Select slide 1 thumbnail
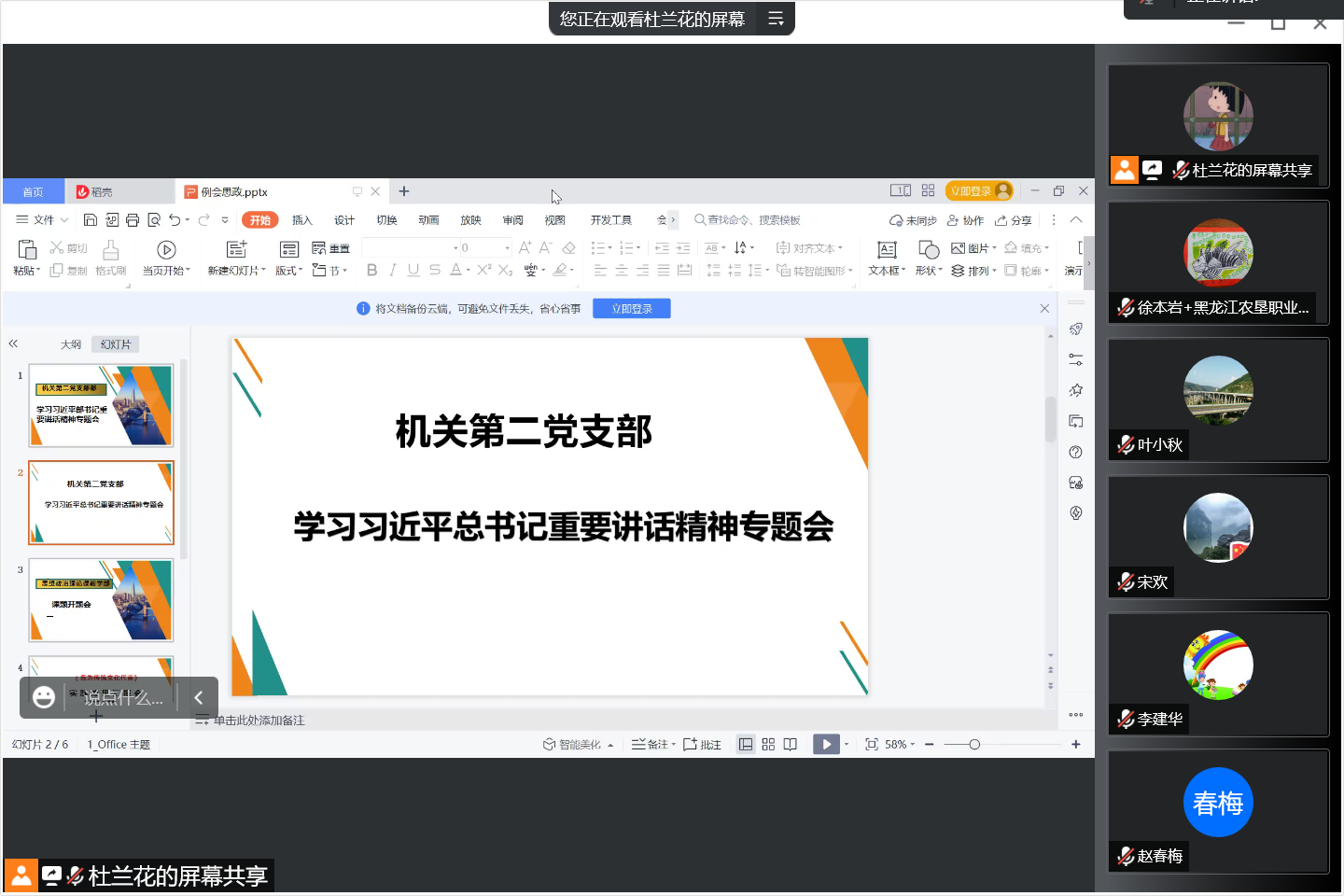This screenshot has height=896, width=1344. (101, 406)
